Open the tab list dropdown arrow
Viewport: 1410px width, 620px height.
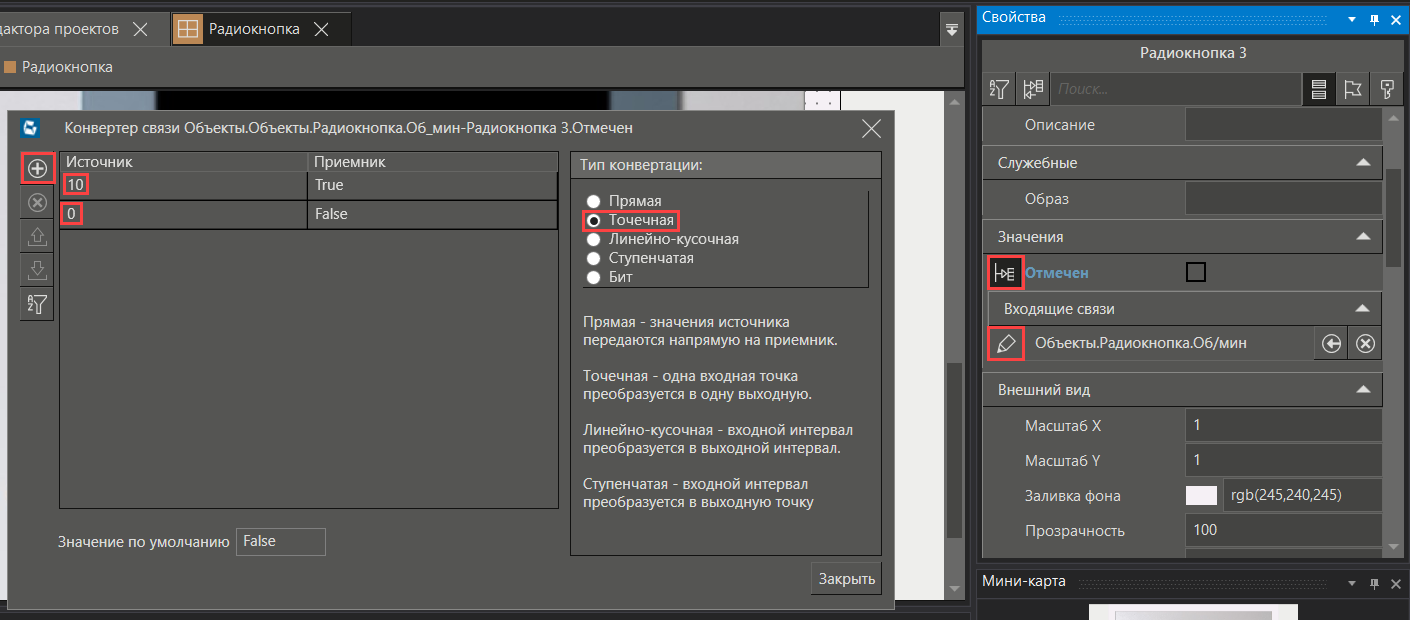tap(952, 30)
